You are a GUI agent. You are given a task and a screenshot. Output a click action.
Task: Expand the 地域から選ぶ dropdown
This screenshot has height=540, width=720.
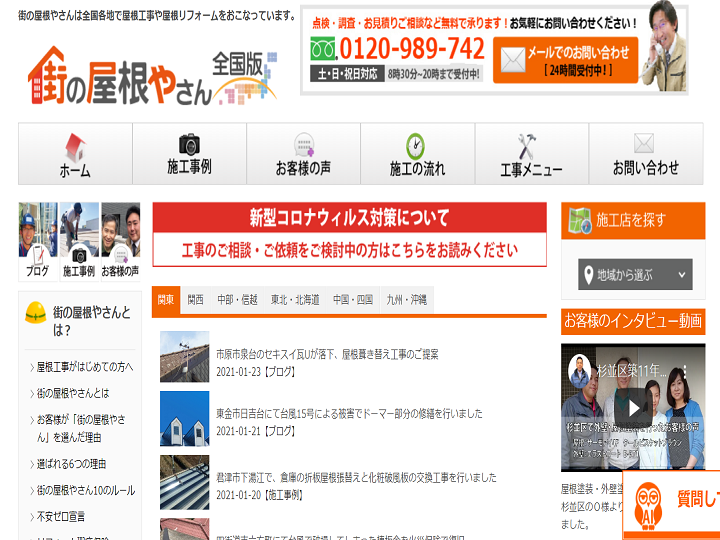635,274
